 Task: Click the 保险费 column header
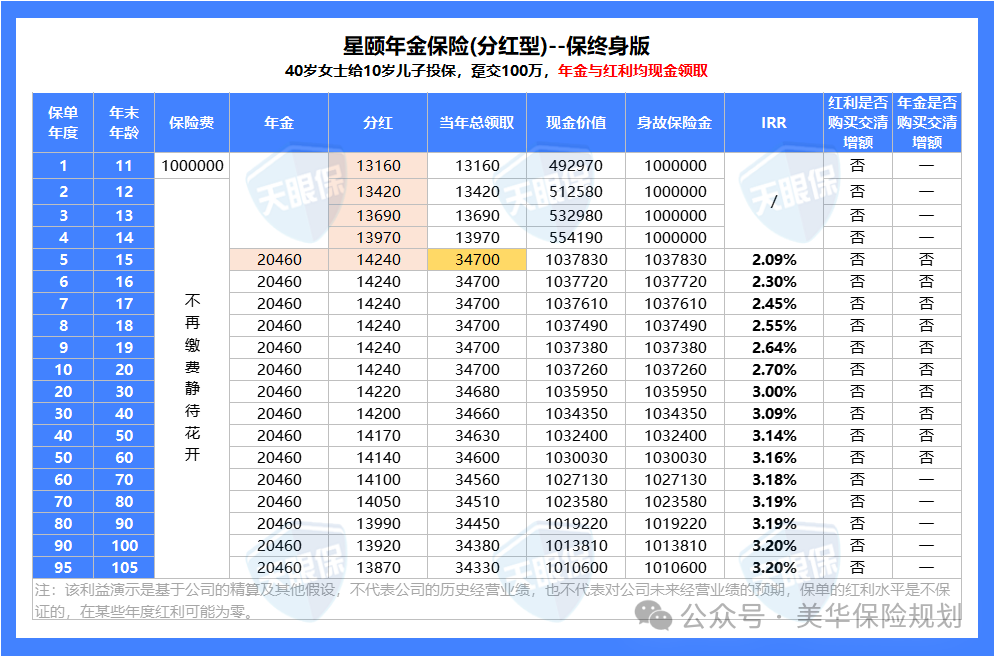191,122
